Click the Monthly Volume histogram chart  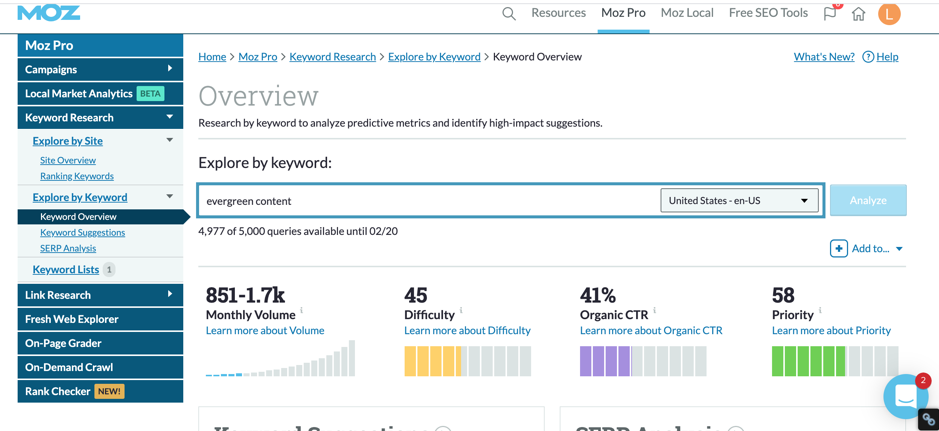point(280,359)
